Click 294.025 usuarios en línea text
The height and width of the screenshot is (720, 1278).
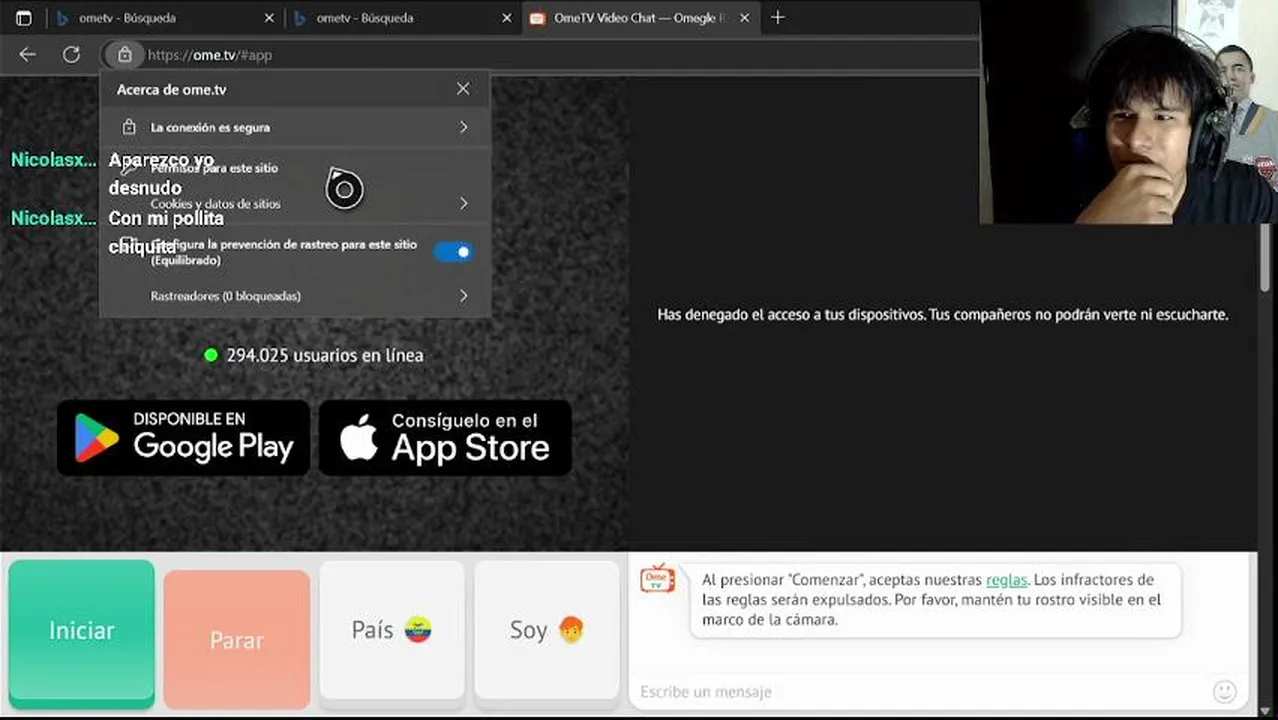[325, 355]
